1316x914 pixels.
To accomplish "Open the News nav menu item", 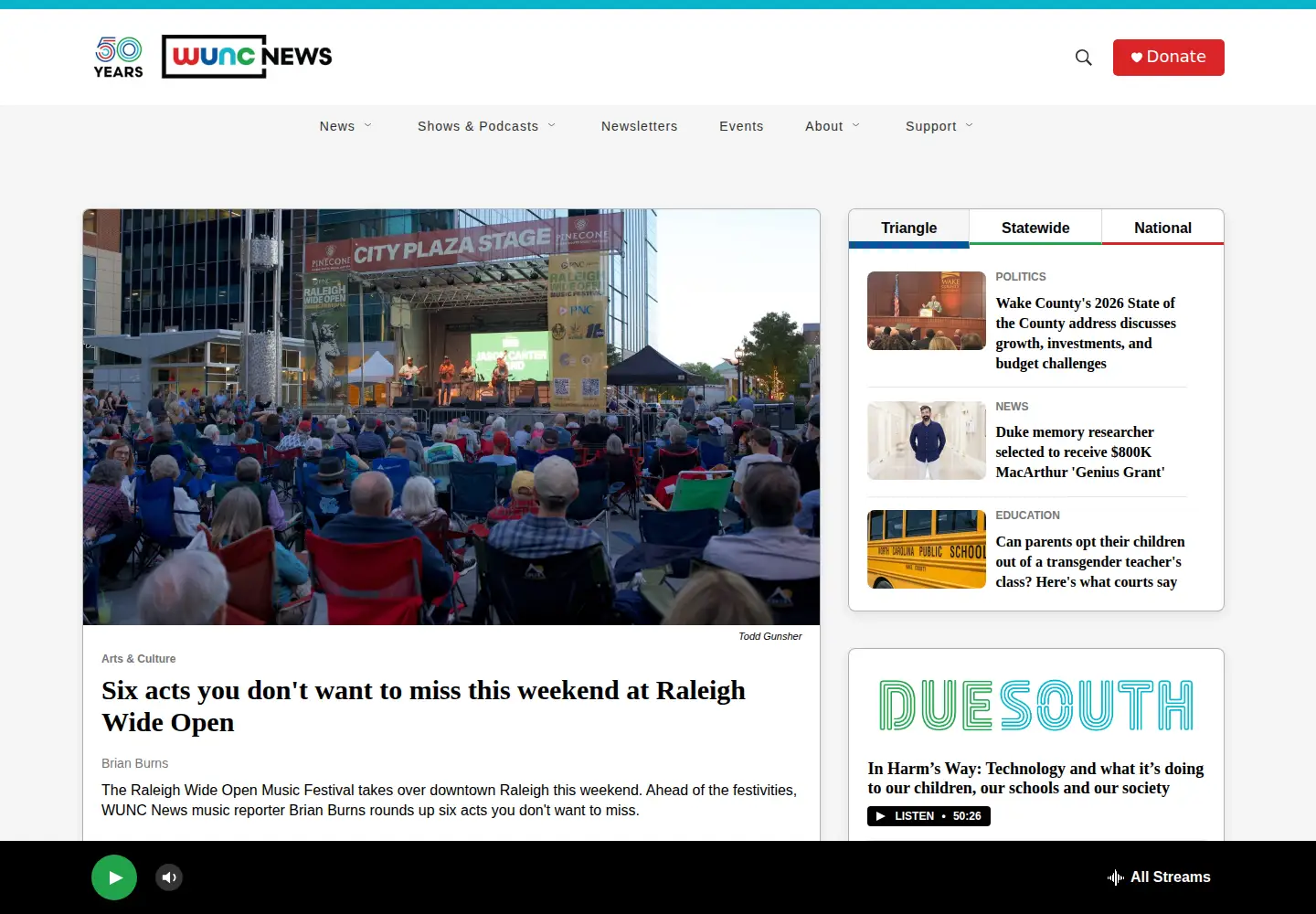I will point(337,126).
